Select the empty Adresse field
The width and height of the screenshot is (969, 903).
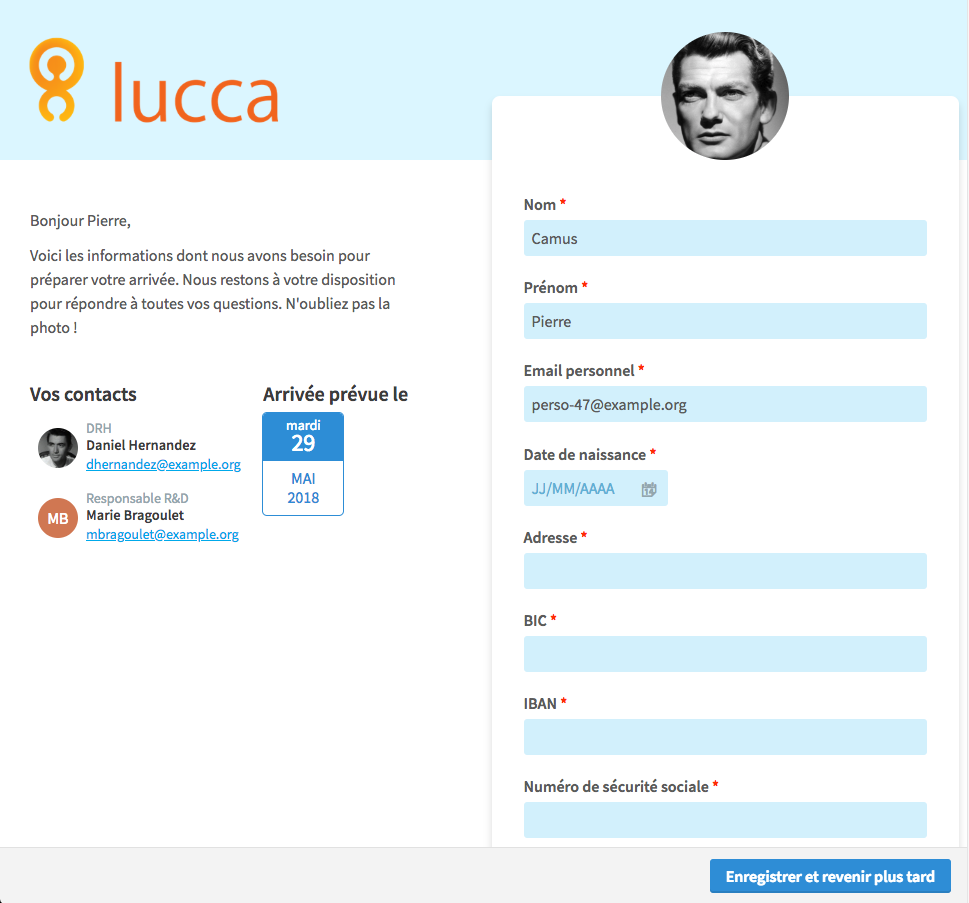pyautogui.click(x=725, y=571)
